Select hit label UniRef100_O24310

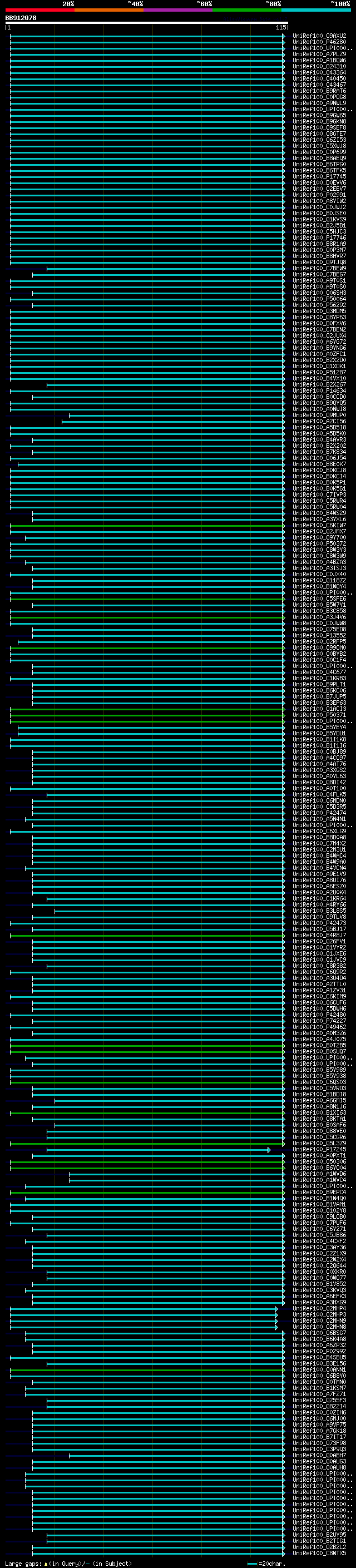point(319,66)
